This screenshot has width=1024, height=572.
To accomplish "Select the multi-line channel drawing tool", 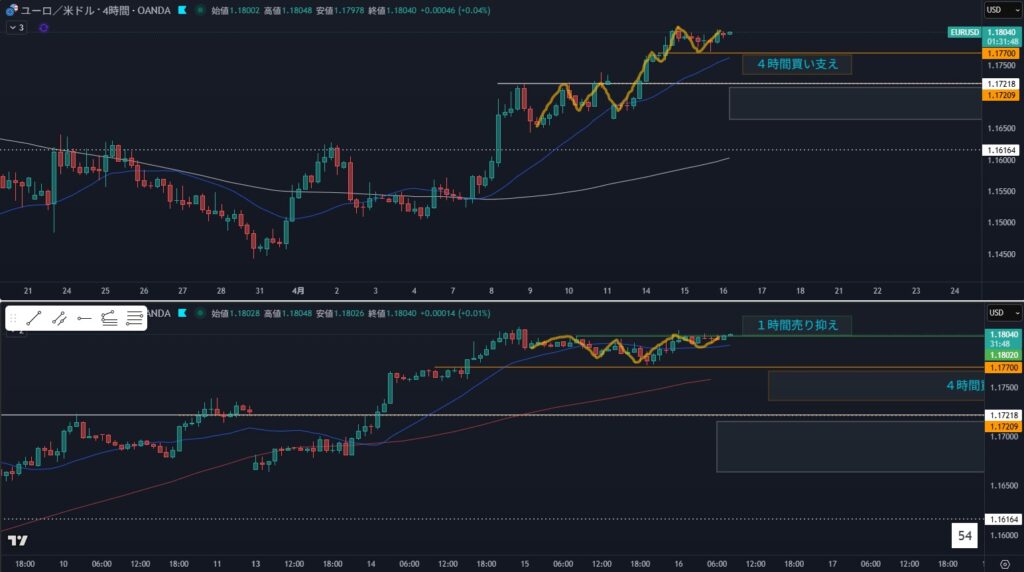I will pos(110,318).
